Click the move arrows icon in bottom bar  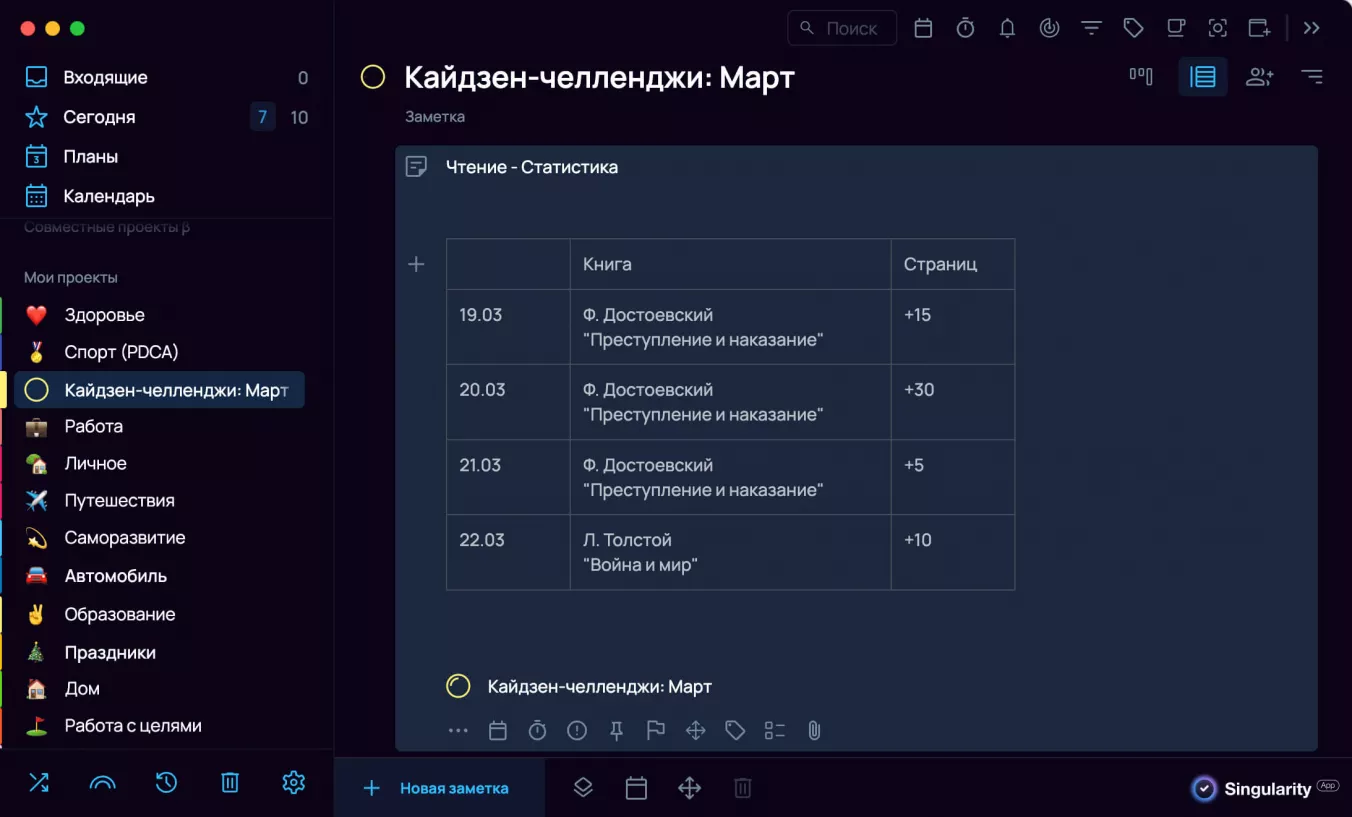690,788
